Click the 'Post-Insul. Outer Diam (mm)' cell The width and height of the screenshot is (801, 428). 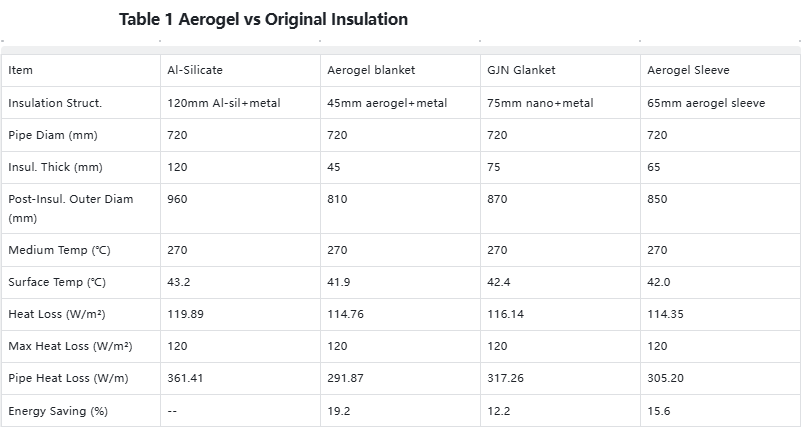70,208
